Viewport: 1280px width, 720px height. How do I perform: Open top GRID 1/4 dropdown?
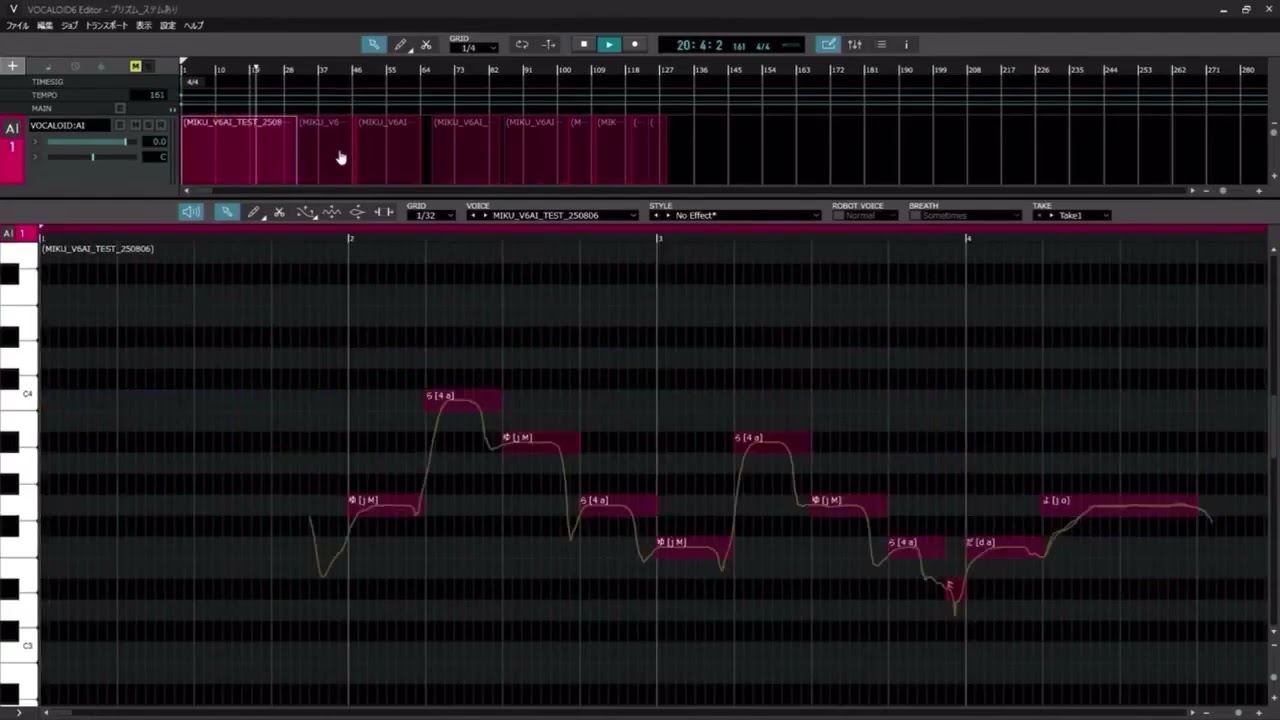[x=473, y=48]
